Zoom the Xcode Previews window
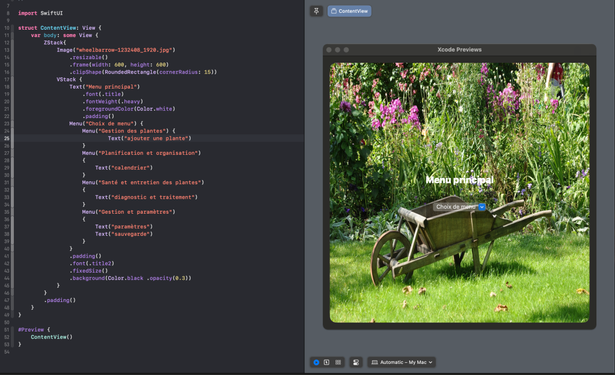 [346, 50]
